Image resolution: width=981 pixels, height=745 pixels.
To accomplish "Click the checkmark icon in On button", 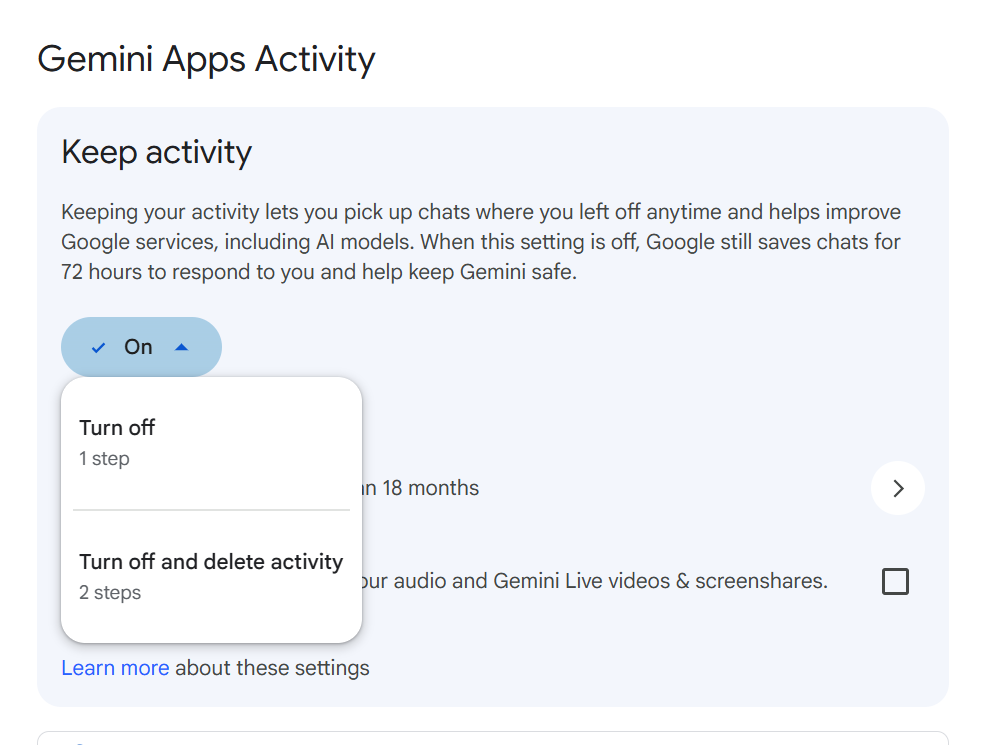I will pyautogui.click(x=98, y=347).
